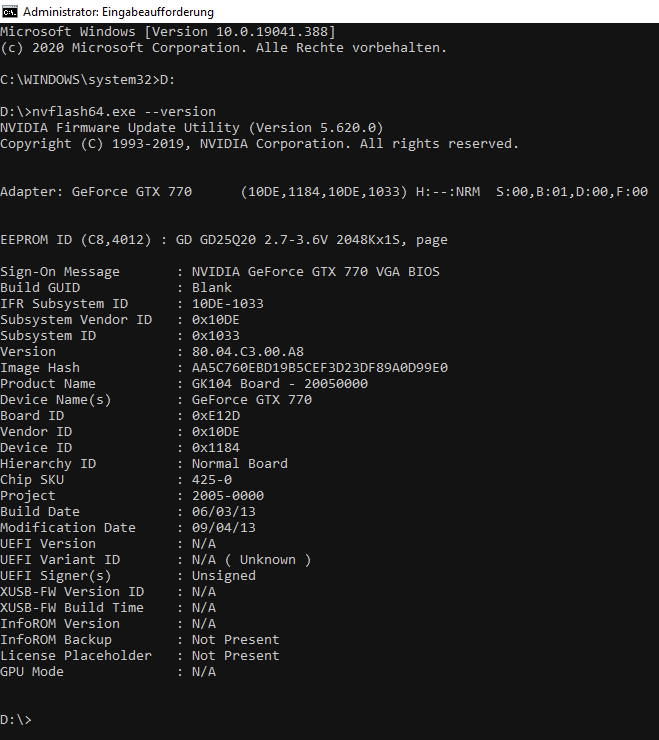Click the 'Adapter: GeForce GTX 770' text
659x740 pixels.
click(x=95, y=191)
